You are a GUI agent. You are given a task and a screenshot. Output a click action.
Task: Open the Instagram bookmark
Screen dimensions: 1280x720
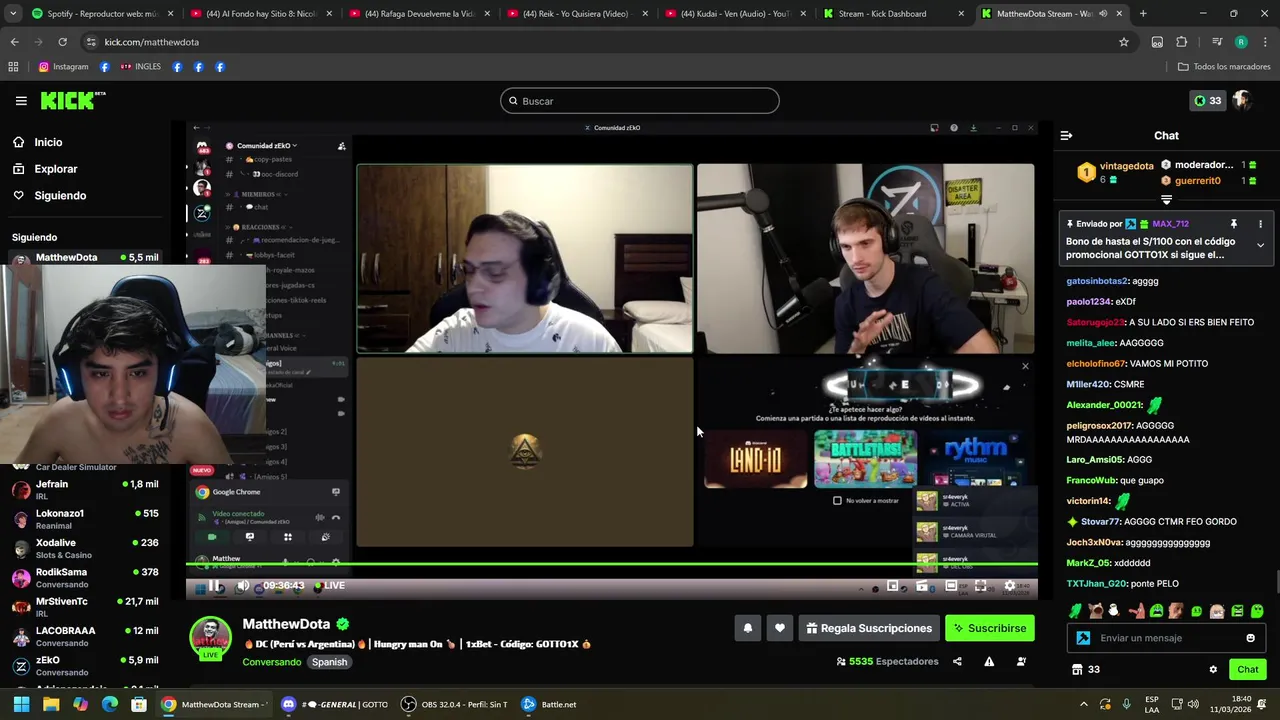pyautogui.click(x=63, y=67)
